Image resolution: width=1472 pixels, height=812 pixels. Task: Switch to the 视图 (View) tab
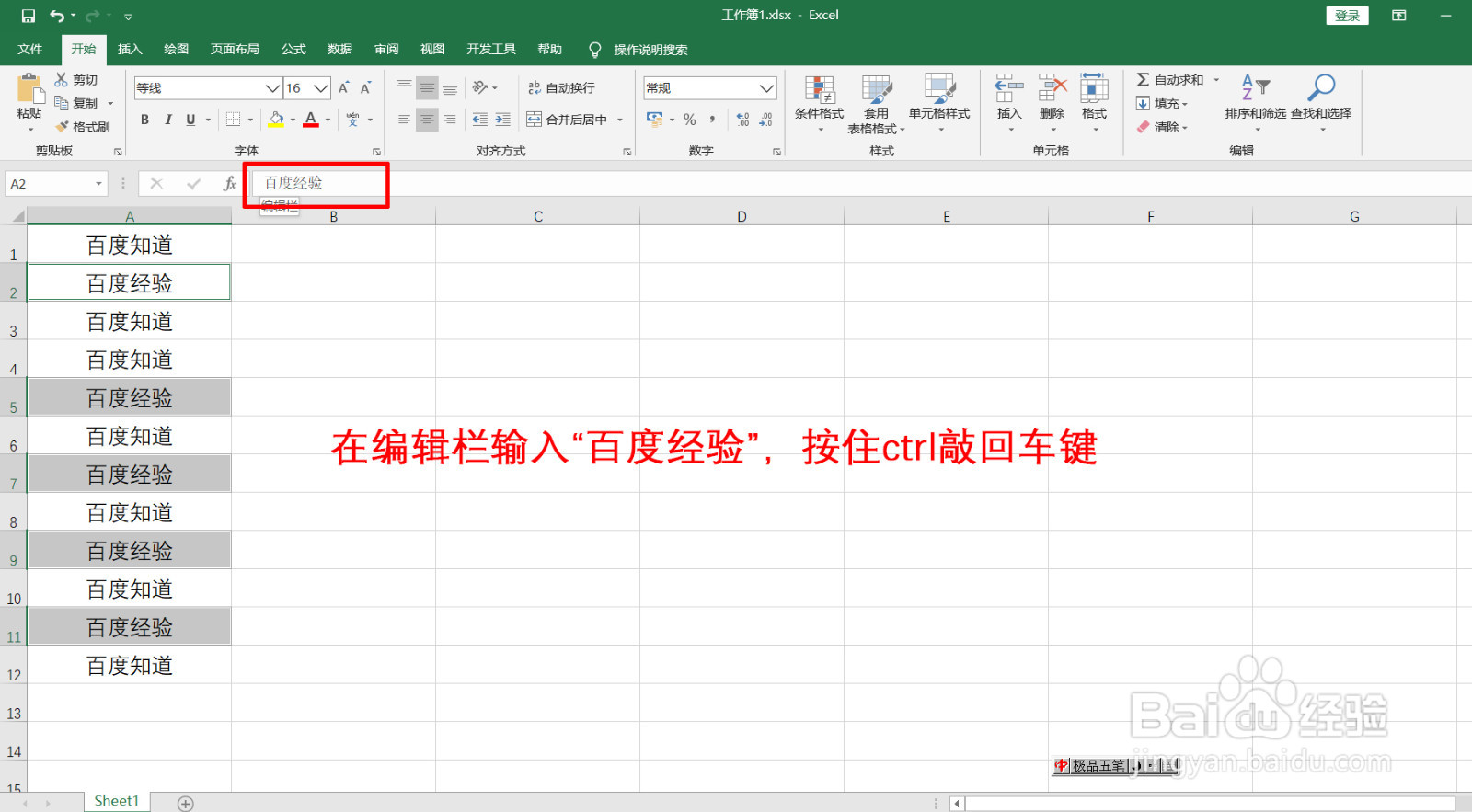click(x=432, y=50)
